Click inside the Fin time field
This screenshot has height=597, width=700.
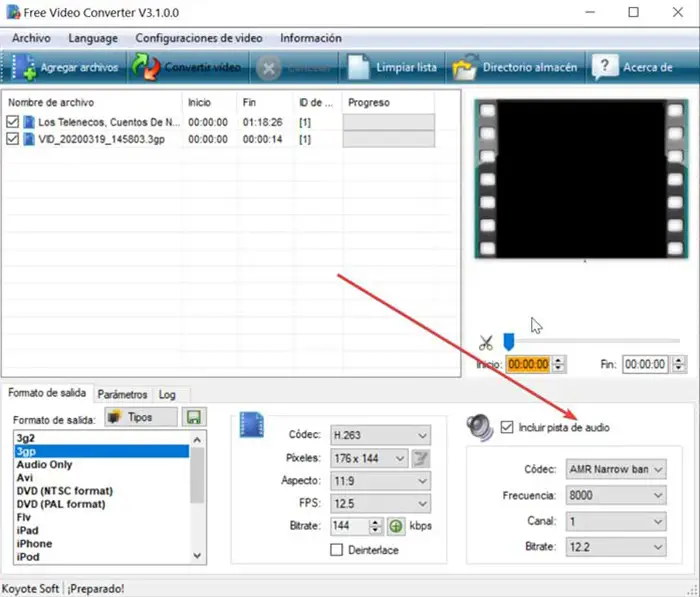pyautogui.click(x=645, y=364)
